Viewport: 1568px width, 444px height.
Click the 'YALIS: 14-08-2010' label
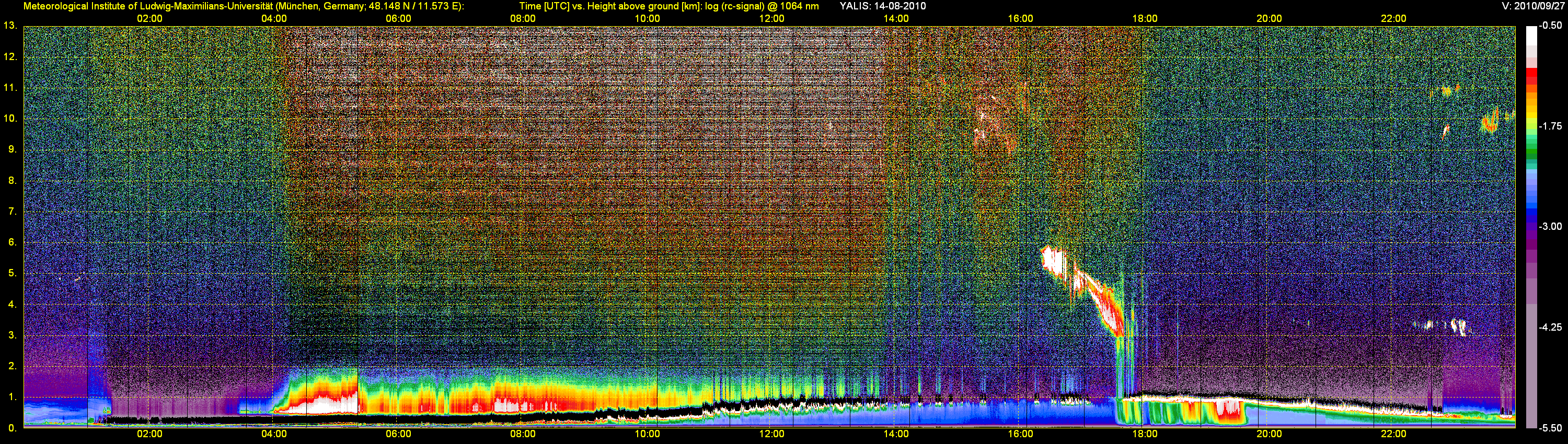(x=883, y=6)
